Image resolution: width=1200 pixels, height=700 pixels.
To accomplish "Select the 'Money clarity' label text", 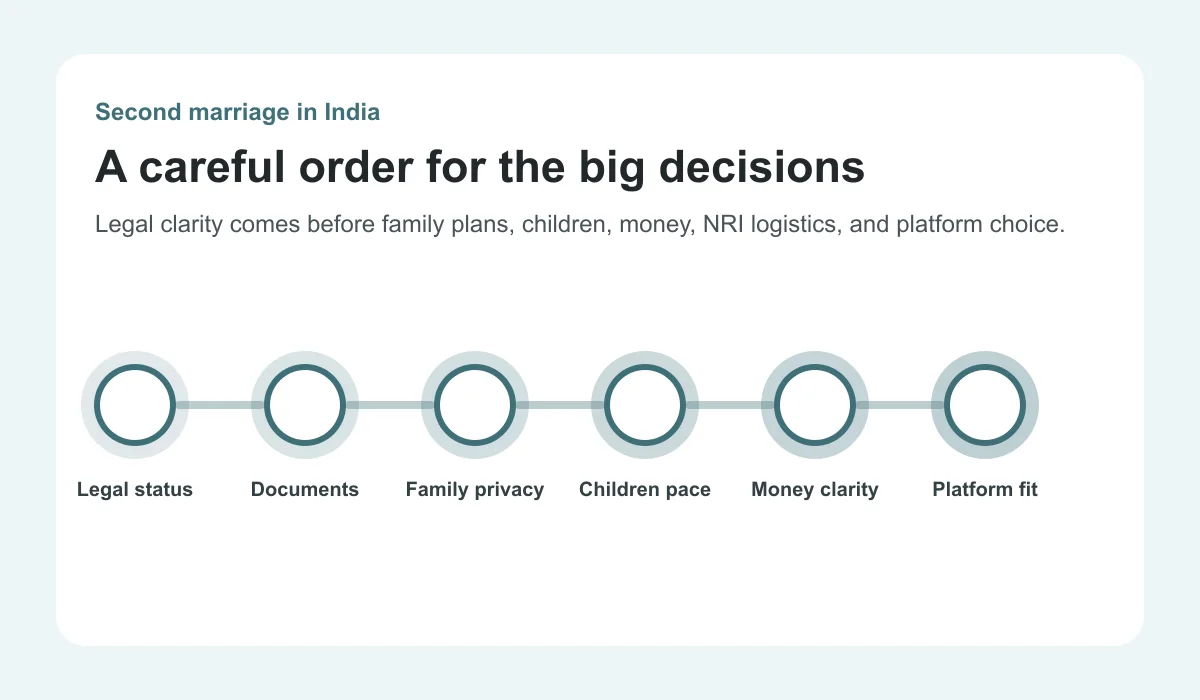I will (x=815, y=490).
